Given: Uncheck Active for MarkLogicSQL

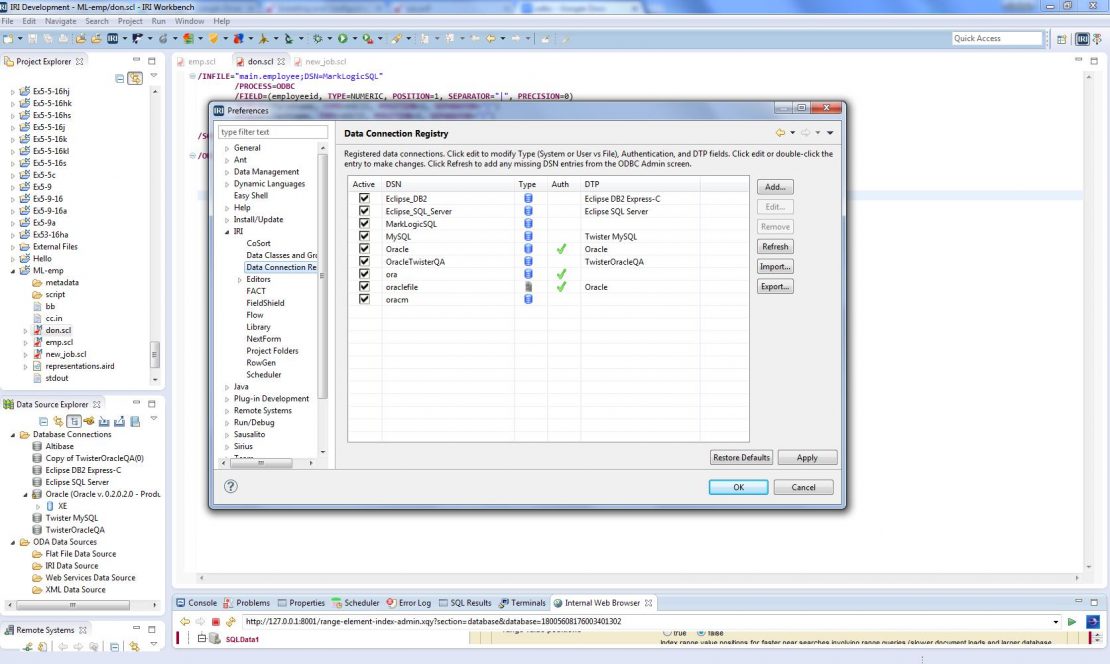Looking at the screenshot, I should point(364,224).
